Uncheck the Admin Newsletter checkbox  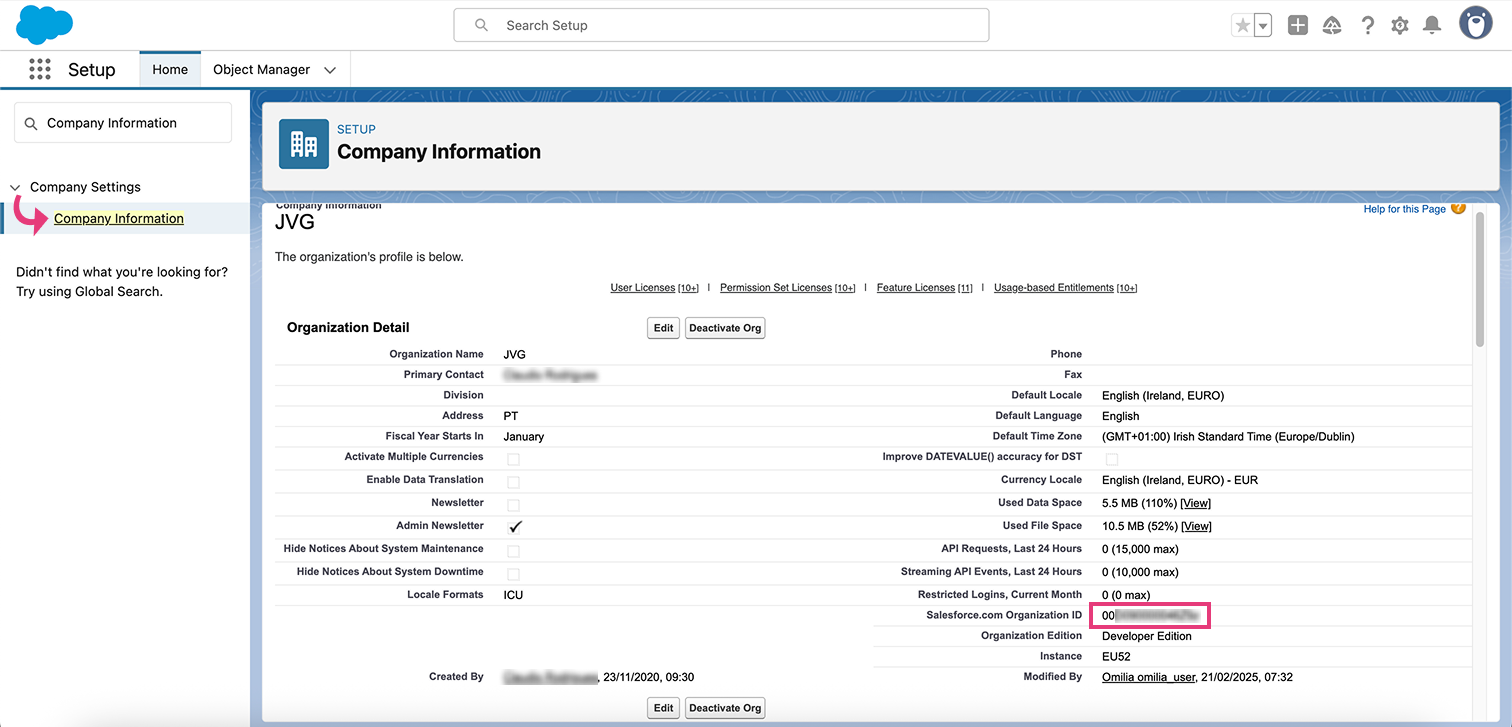pos(514,527)
